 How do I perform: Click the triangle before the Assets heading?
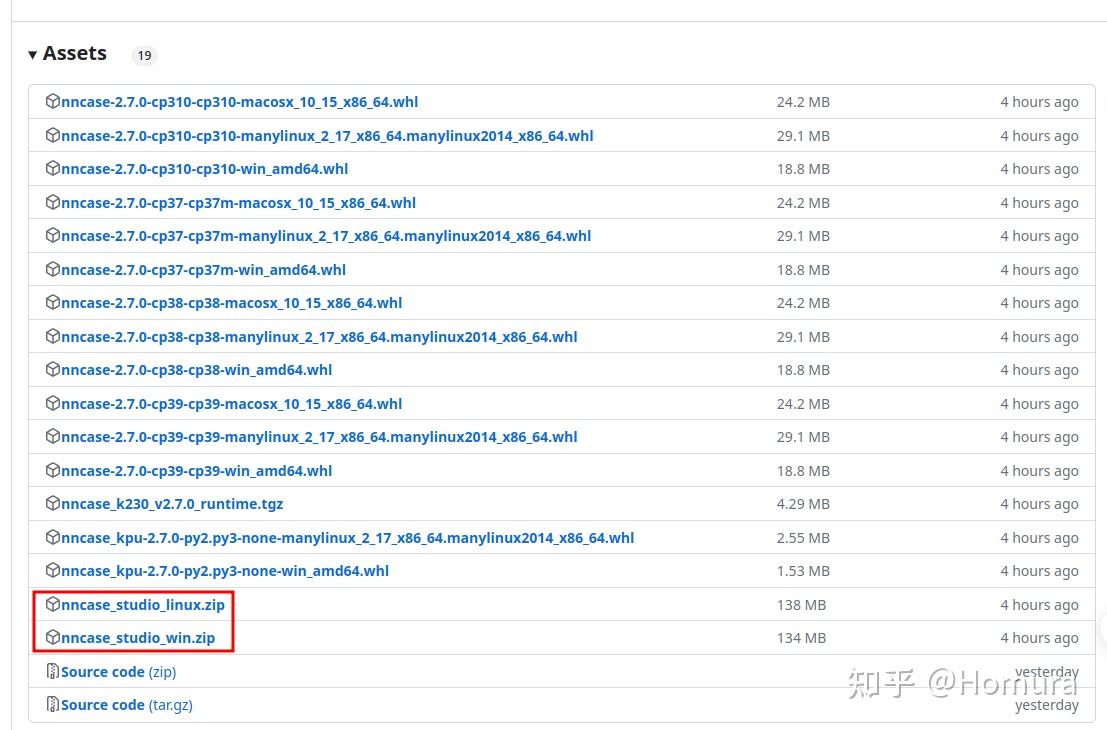(33, 53)
